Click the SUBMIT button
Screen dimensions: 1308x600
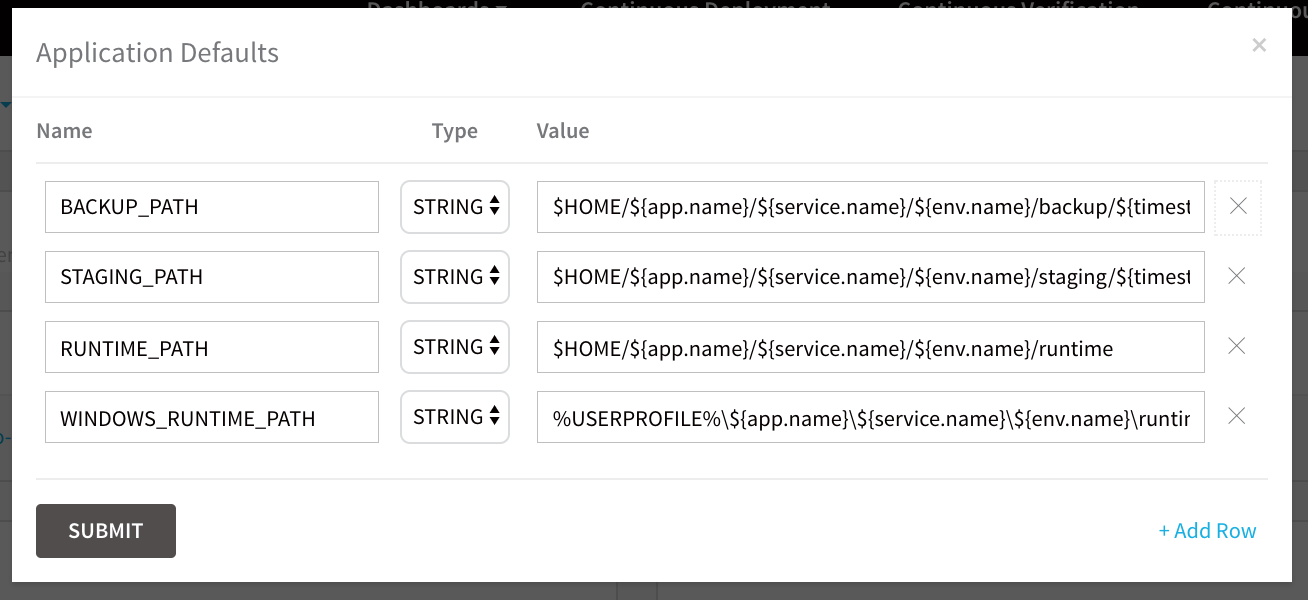(x=106, y=531)
